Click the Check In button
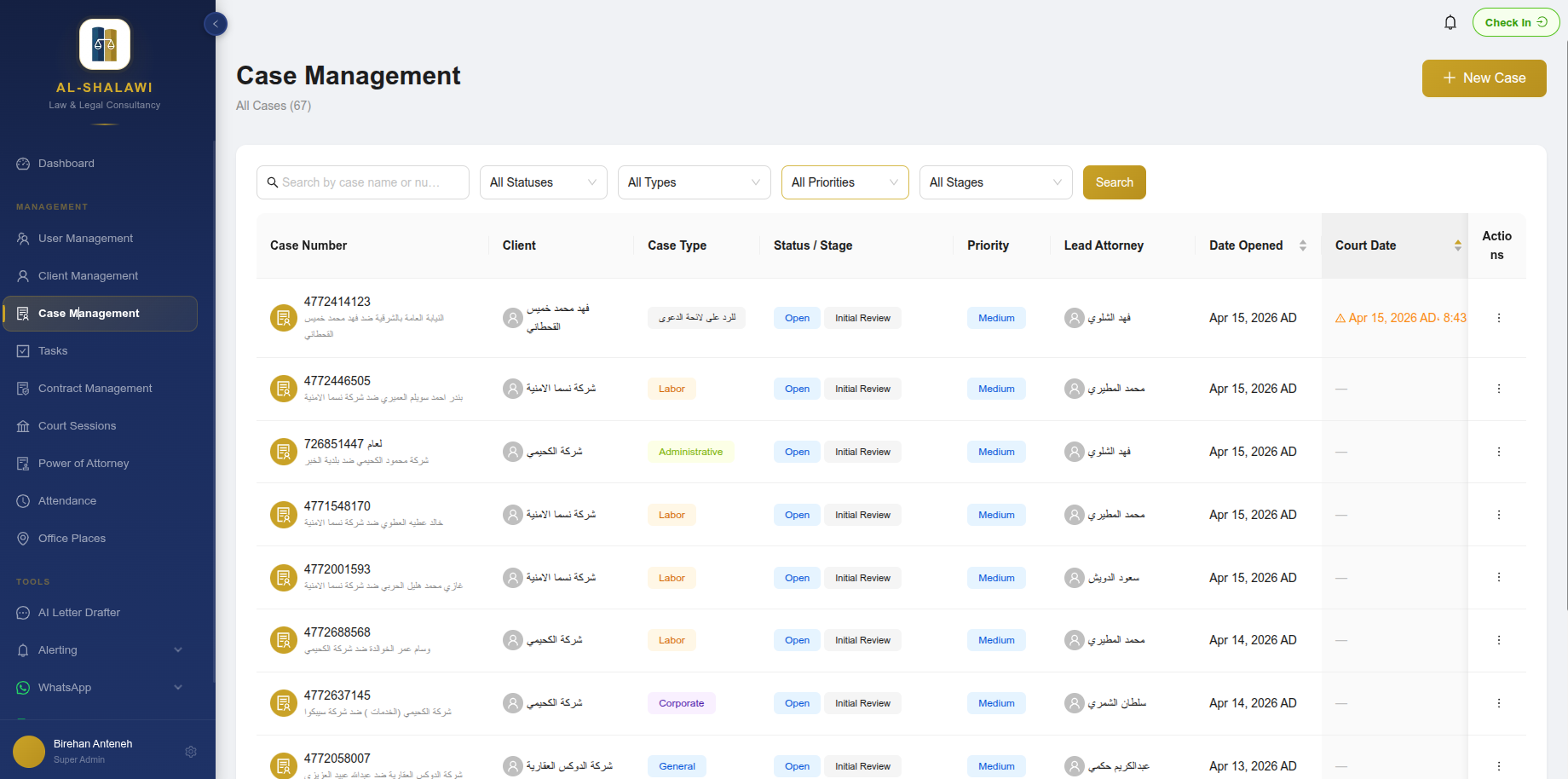The width and height of the screenshot is (1568, 779). (x=1516, y=21)
